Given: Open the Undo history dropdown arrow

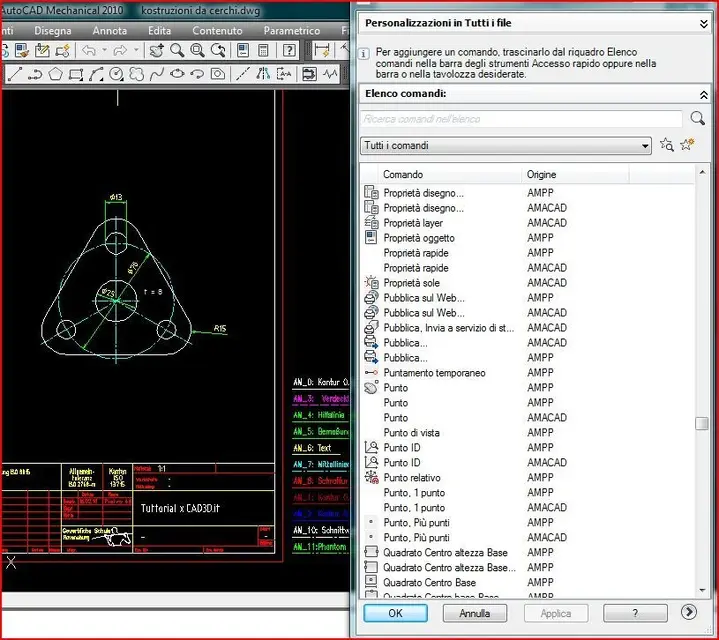Looking at the screenshot, I should (105, 50).
